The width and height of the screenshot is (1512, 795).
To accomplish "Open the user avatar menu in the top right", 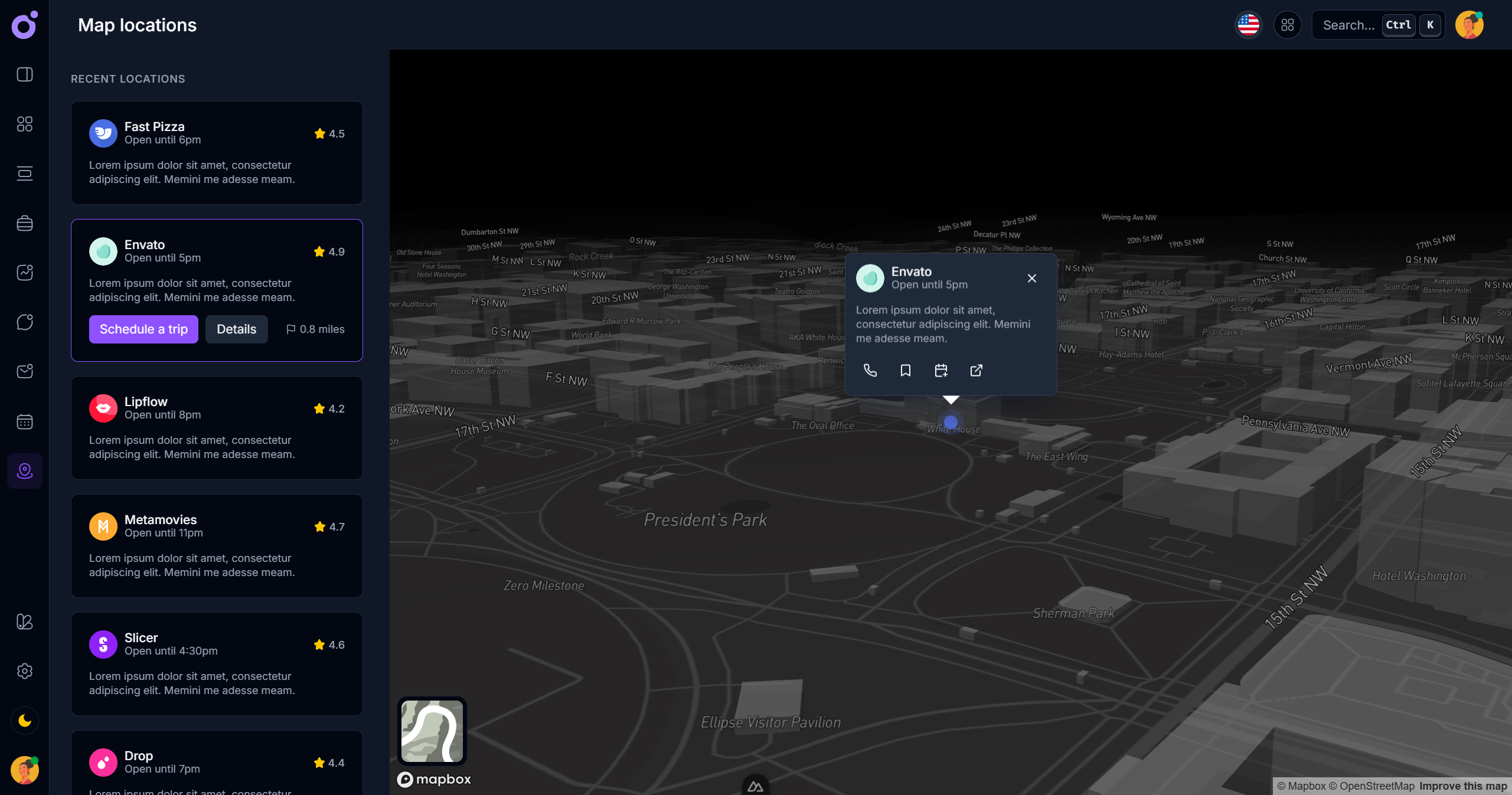I will (x=1469, y=25).
